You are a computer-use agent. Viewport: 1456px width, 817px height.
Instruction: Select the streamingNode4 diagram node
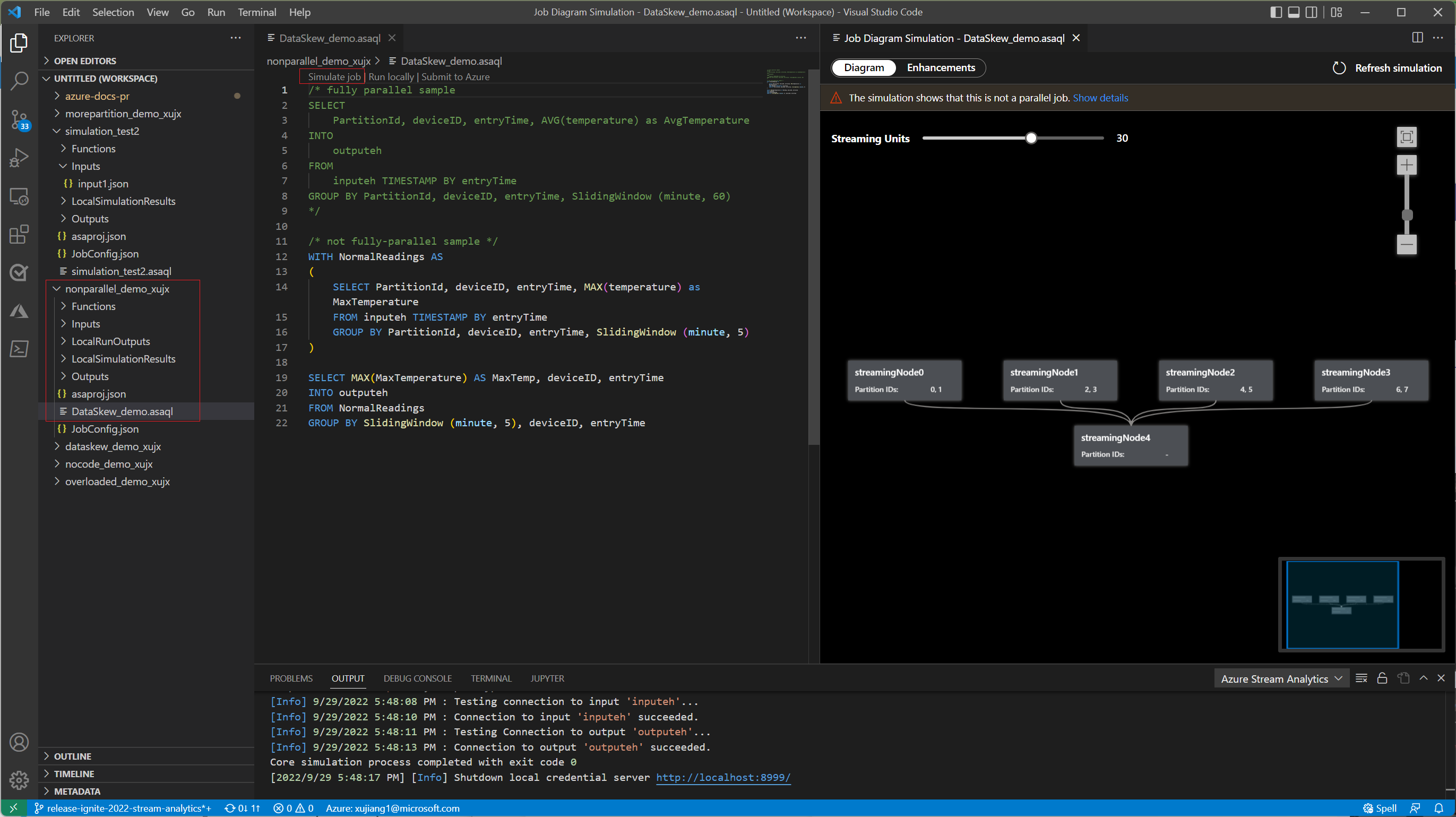(1131, 445)
